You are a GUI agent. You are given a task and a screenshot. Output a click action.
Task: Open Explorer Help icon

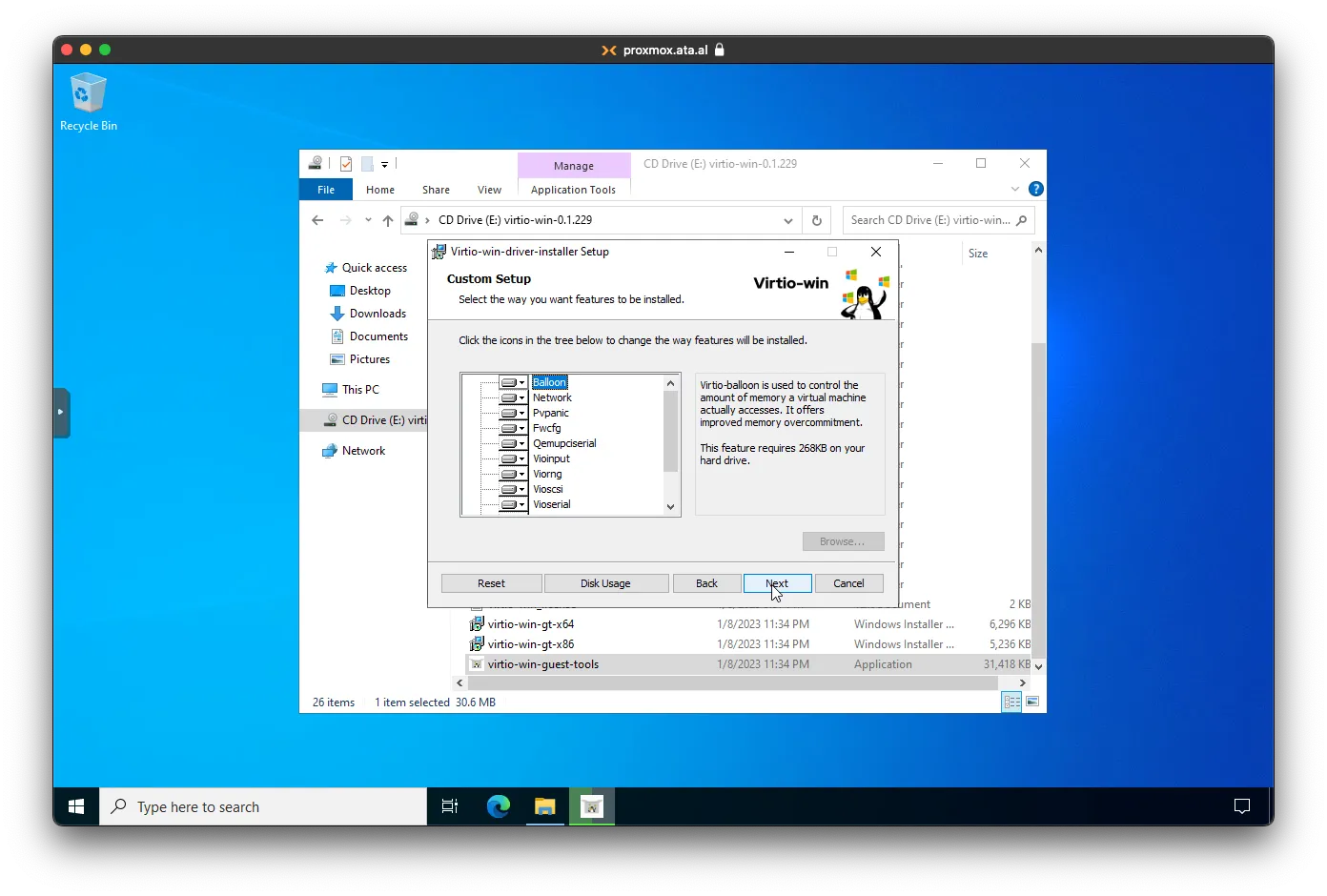click(x=1036, y=189)
